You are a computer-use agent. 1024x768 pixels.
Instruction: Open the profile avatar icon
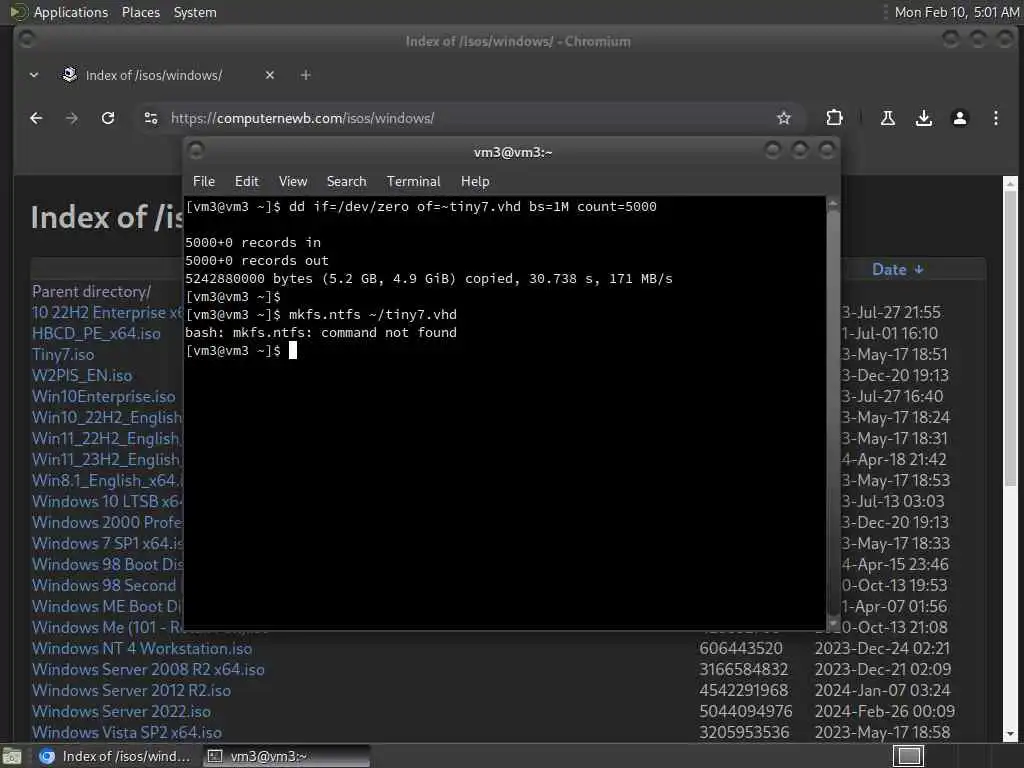tap(959, 118)
